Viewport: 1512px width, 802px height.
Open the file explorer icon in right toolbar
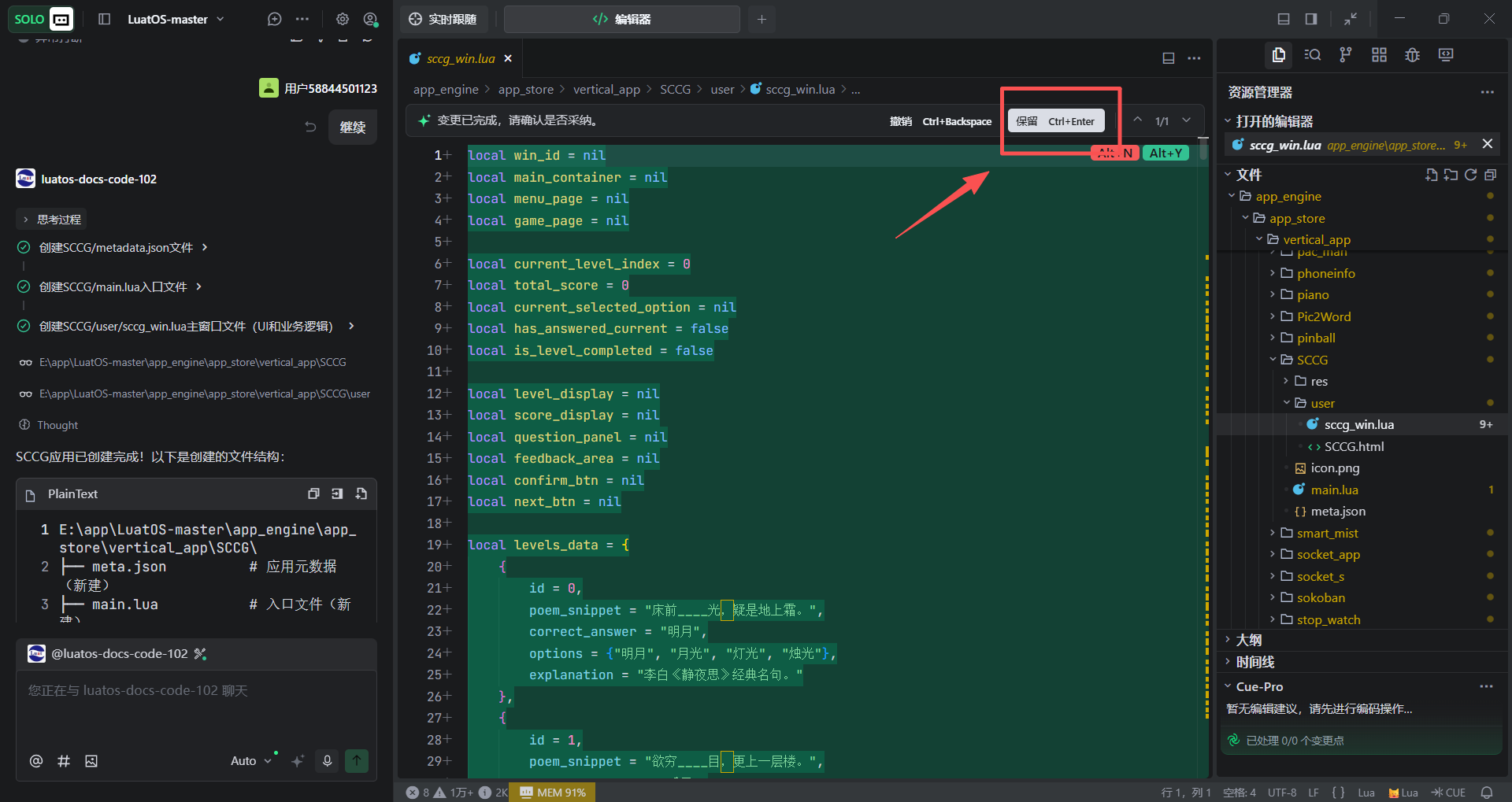pyautogui.click(x=1279, y=54)
